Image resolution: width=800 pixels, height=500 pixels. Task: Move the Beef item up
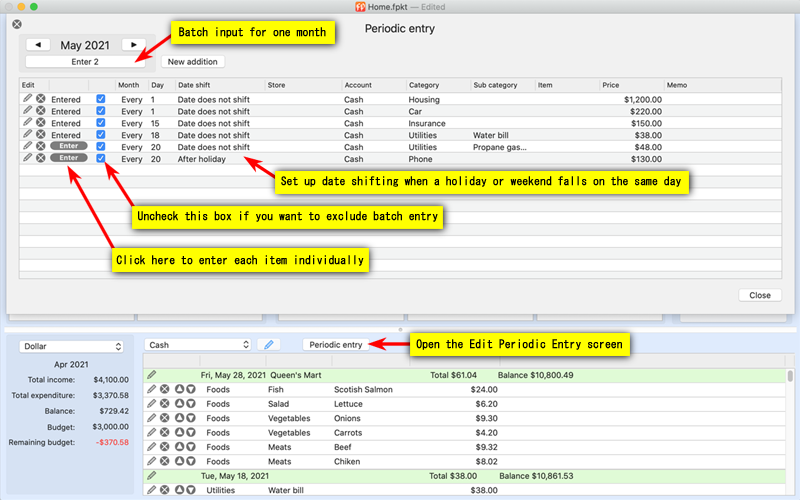[x=179, y=446]
